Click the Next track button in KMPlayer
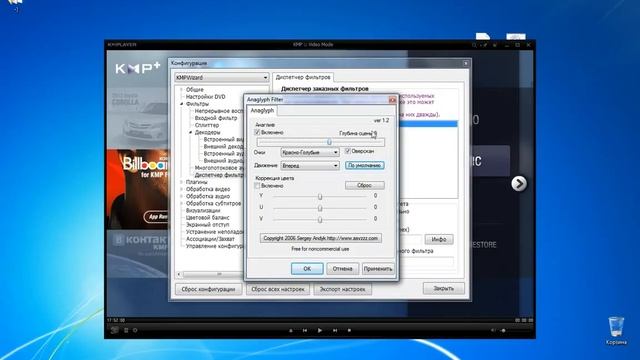This screenshot has width=640, height=360. (x=335, y=330)
